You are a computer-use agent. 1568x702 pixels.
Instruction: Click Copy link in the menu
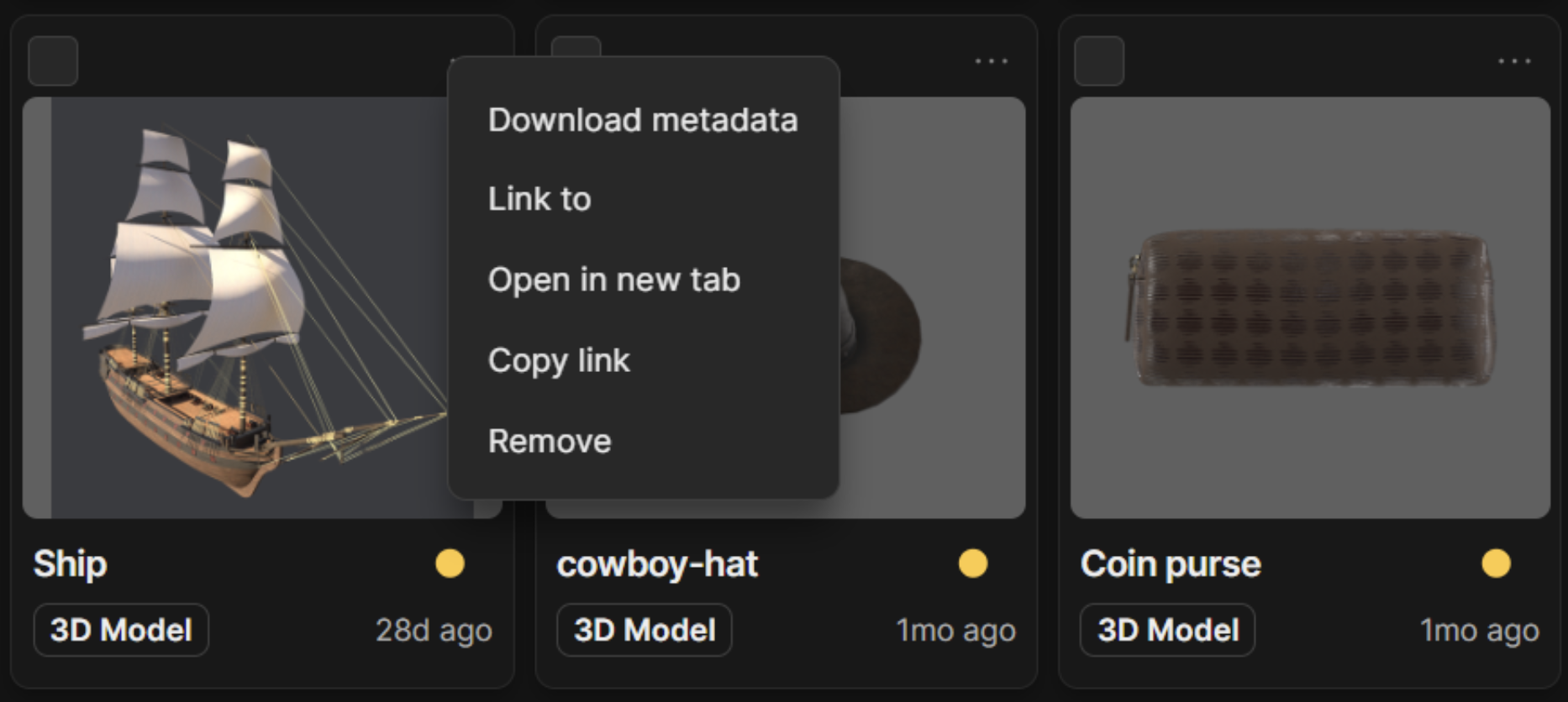[x=559, y=359]
